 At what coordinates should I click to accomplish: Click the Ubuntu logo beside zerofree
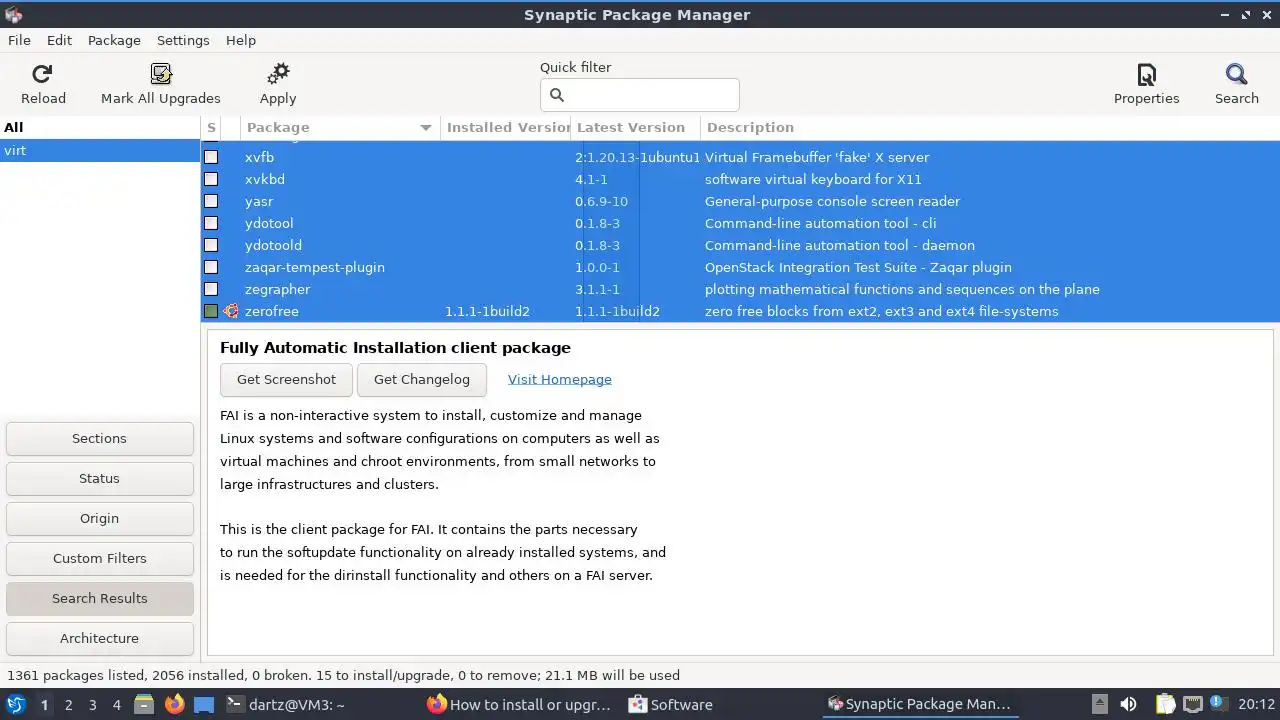[231, 311]
